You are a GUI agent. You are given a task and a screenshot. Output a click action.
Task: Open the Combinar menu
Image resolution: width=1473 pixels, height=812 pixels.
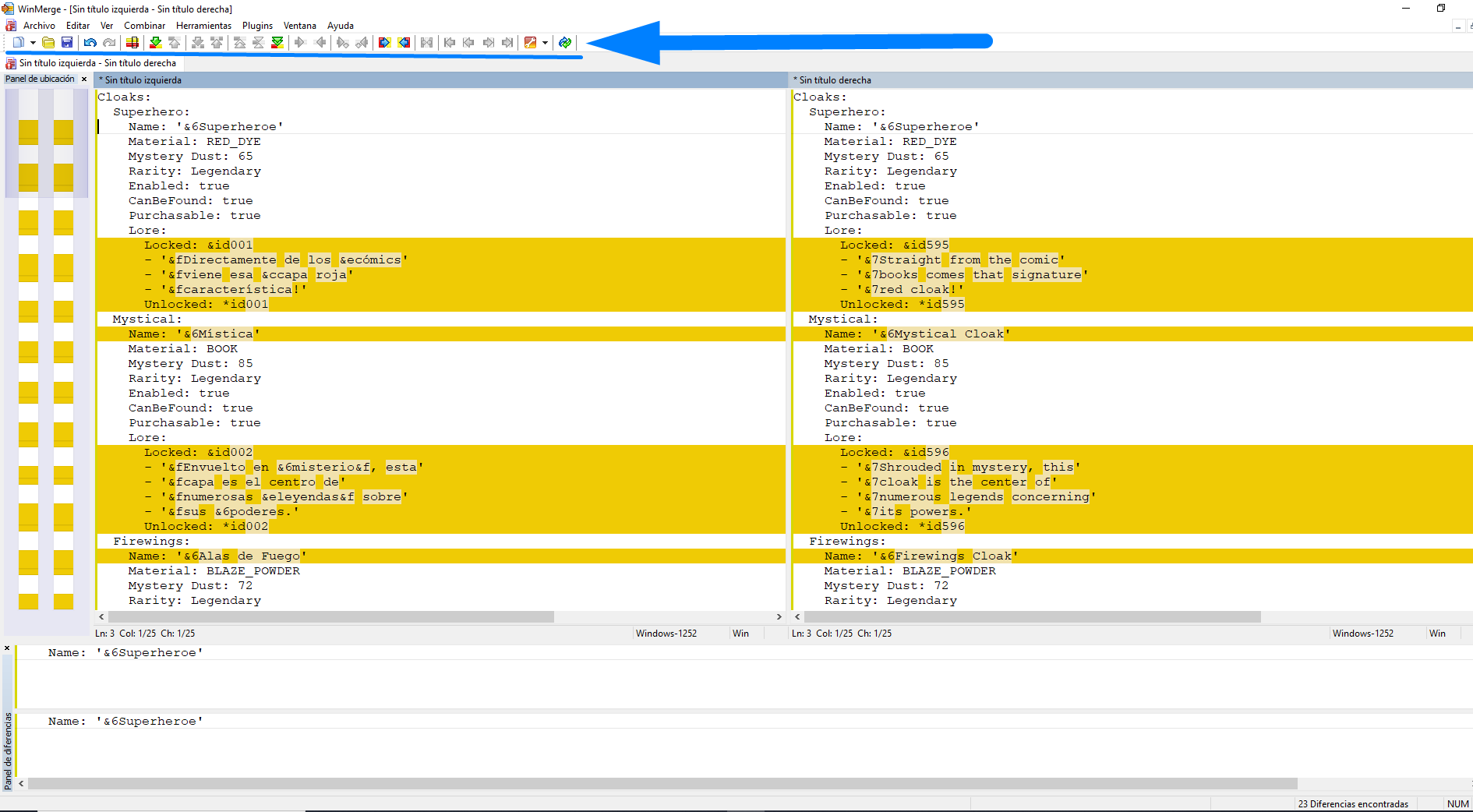(145, 26)
